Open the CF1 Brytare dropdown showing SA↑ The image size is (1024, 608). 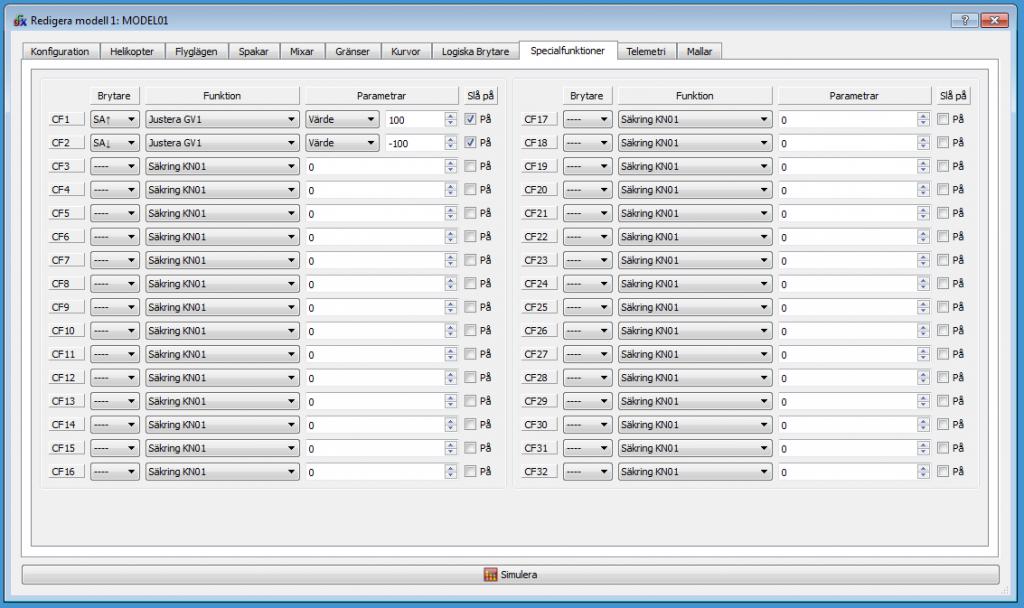pyautogui.click(x=114, y=120)
